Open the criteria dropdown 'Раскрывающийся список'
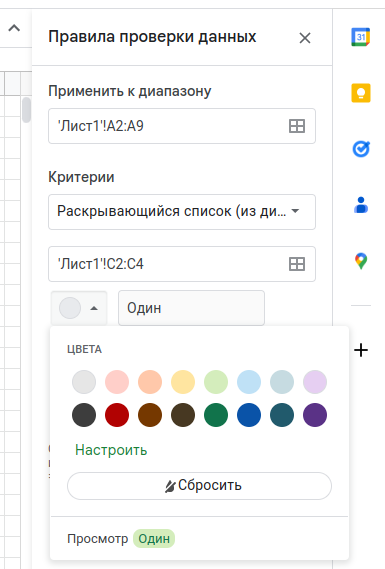Screen dimensions: 385x569 [182, 212]
